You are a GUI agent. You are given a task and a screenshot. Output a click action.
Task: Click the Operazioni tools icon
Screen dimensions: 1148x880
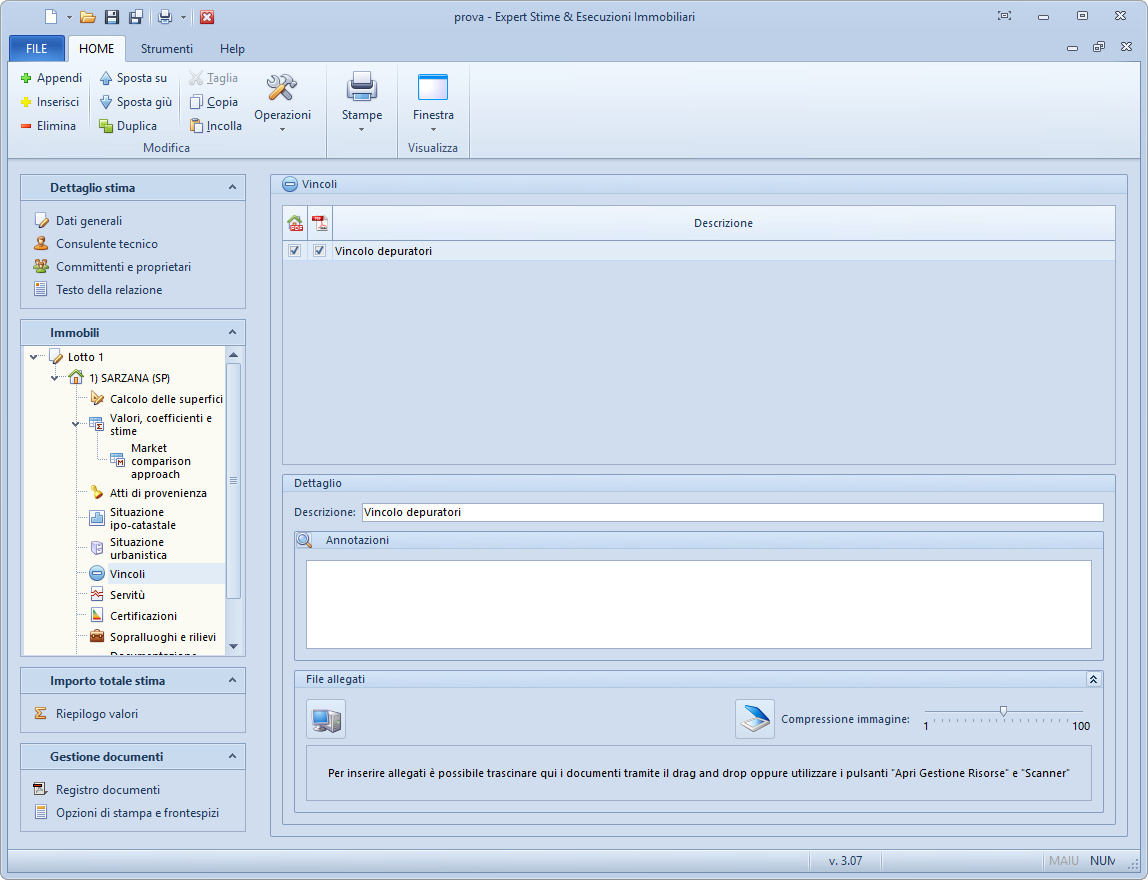coord(282,88)
